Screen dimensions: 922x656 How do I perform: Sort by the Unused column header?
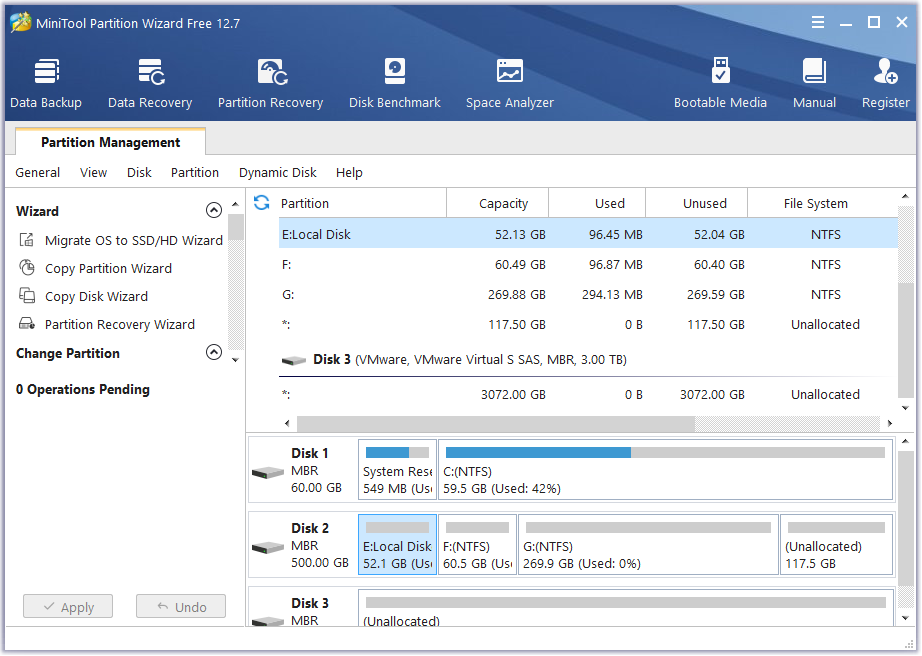pos(697,203)
